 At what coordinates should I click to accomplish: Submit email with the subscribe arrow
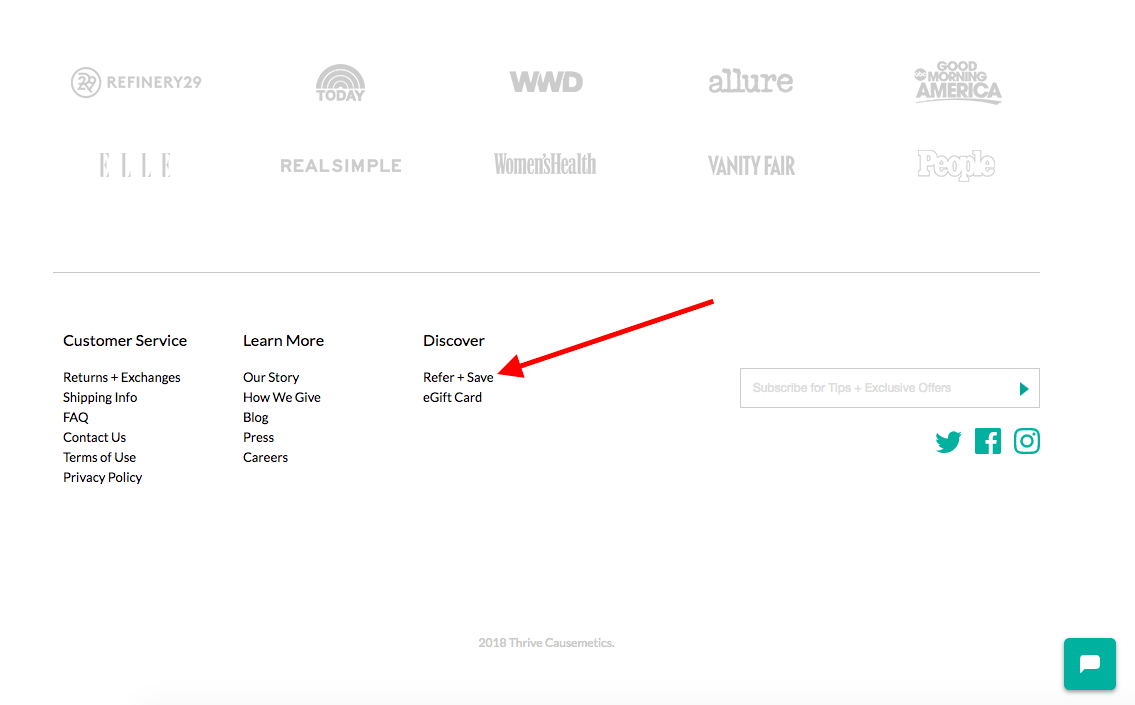pyautogui.click(x=1024, y=389)
